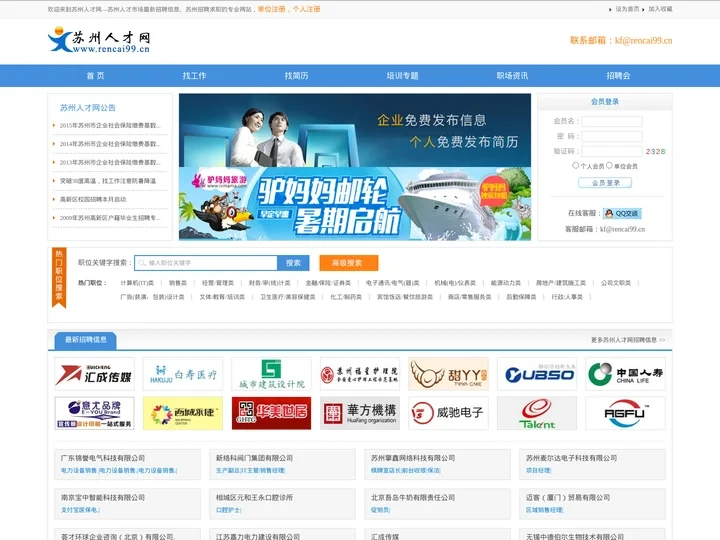The width and height of the screenshot is (720, 540).
Task: Click the 个人注册 link at top
Action: pyautogui.click(x=306, y=9)
